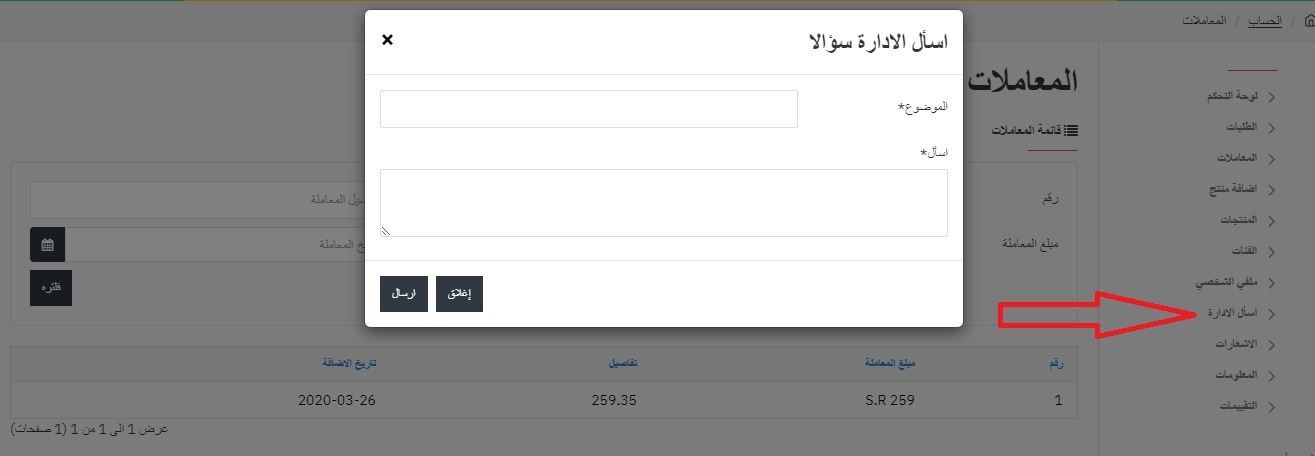Sort by تاريخ الاضافة column header

tap(349, 362)
